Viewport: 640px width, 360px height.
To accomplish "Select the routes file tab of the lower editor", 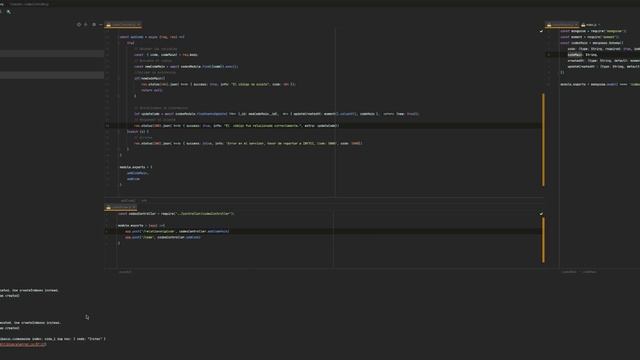I will click(121, 208).
